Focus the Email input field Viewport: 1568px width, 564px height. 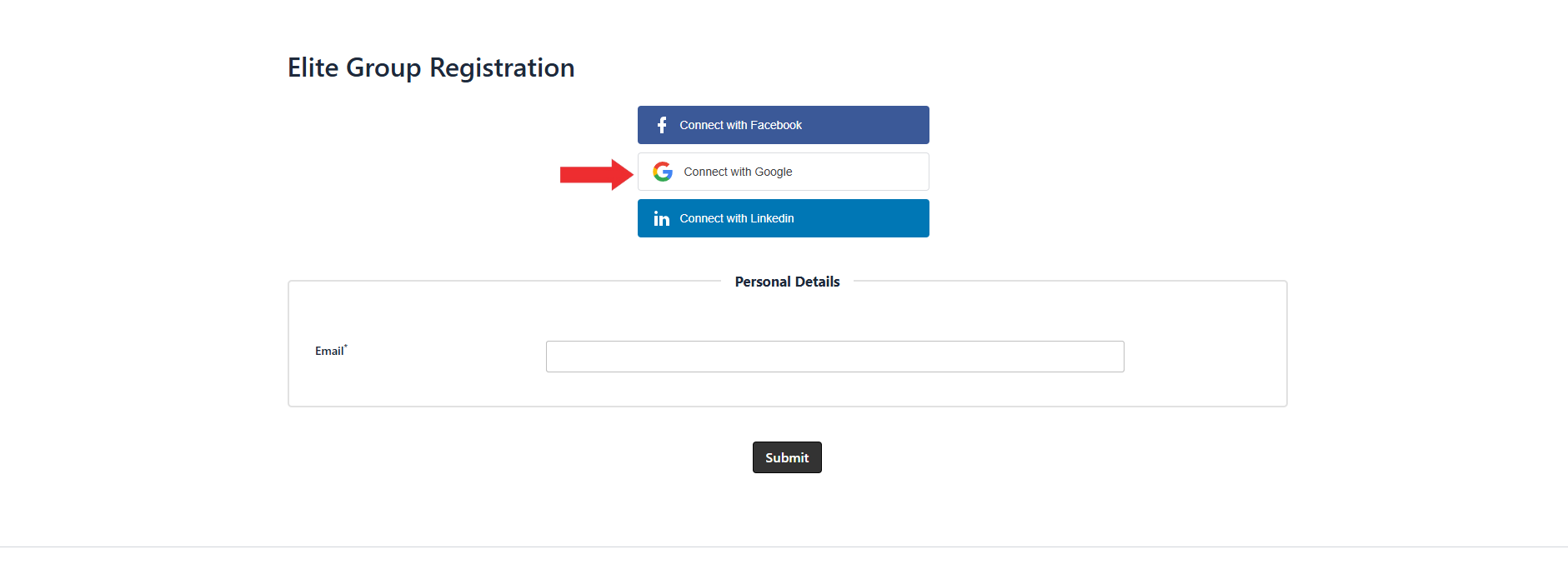(834, 357)
